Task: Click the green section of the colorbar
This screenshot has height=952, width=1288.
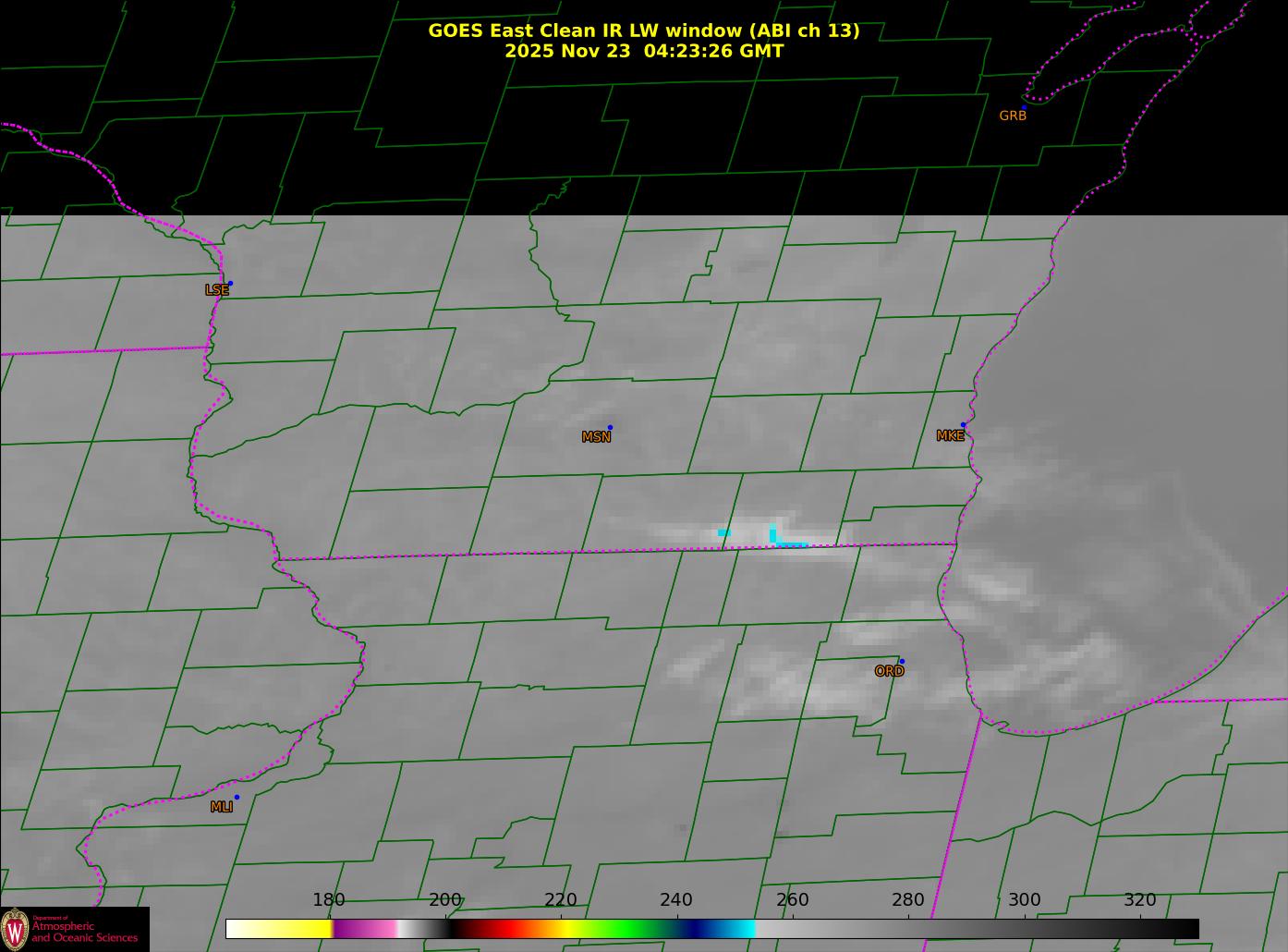Action: pyautogui.click(x=628, y=928)
